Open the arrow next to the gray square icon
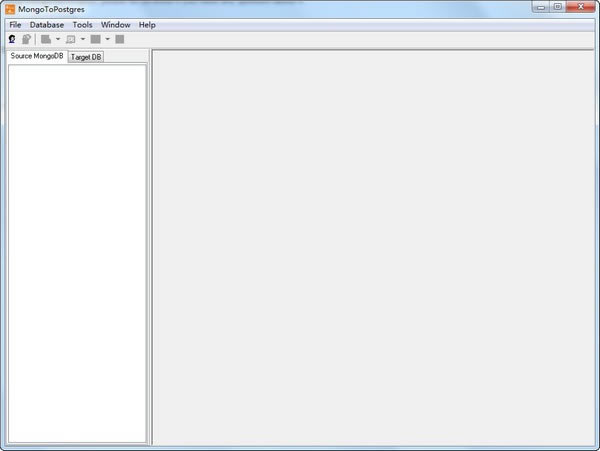 108,39
